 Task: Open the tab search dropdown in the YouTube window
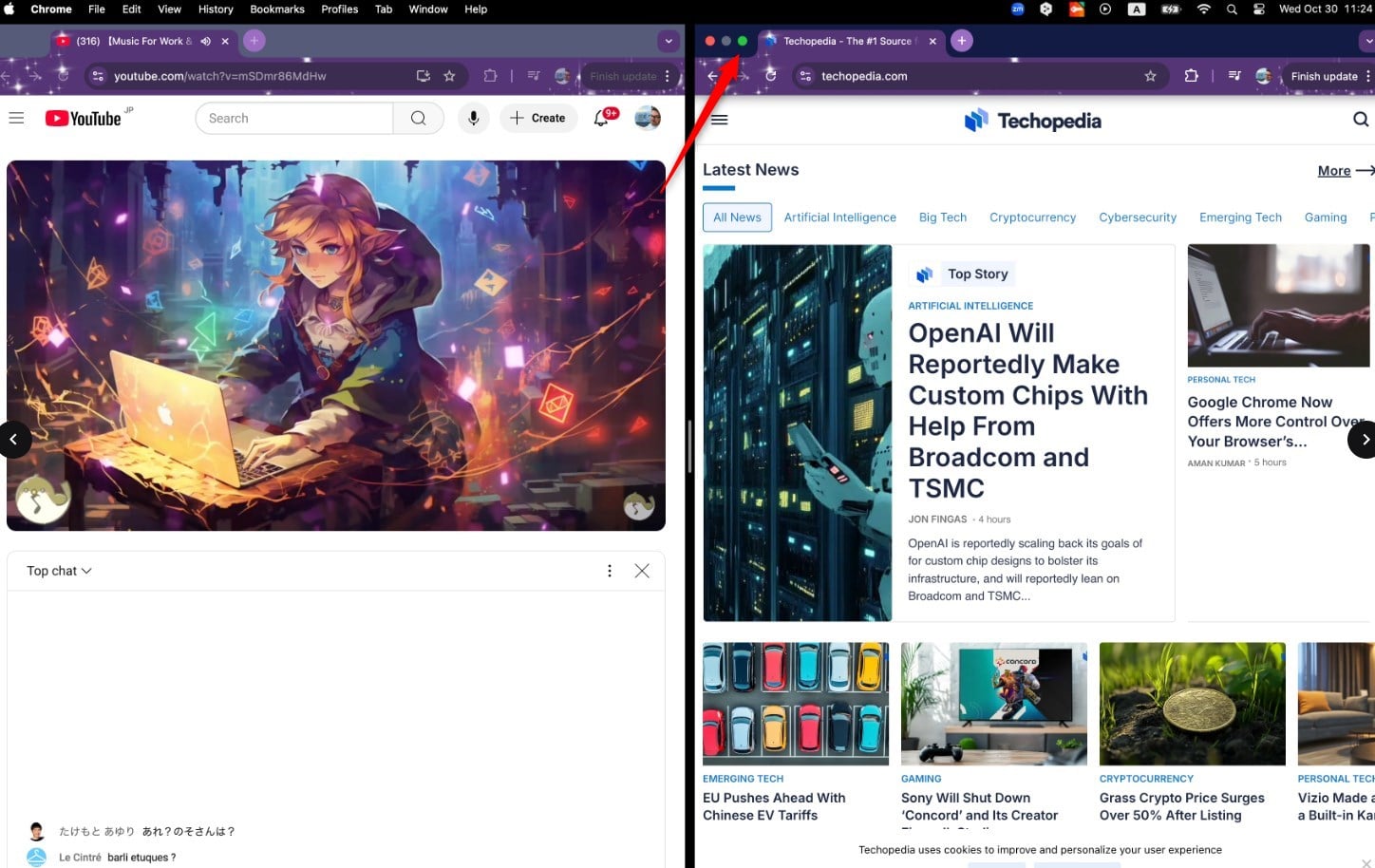pyautogui.click(x=669, y=41)
